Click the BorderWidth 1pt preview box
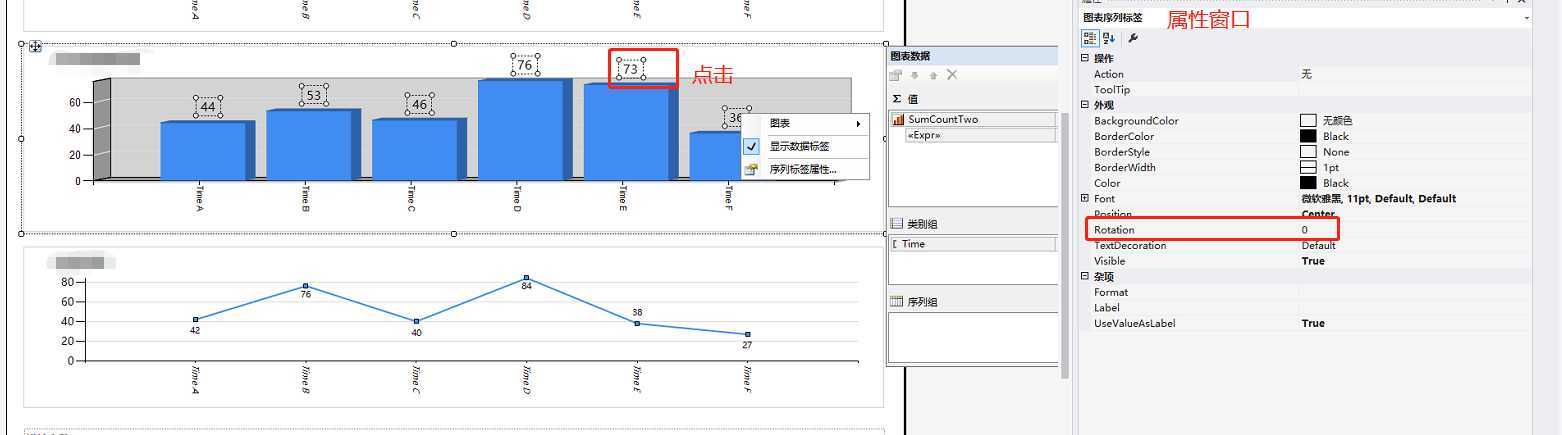1562x435 pixels. coord(1308,167)
